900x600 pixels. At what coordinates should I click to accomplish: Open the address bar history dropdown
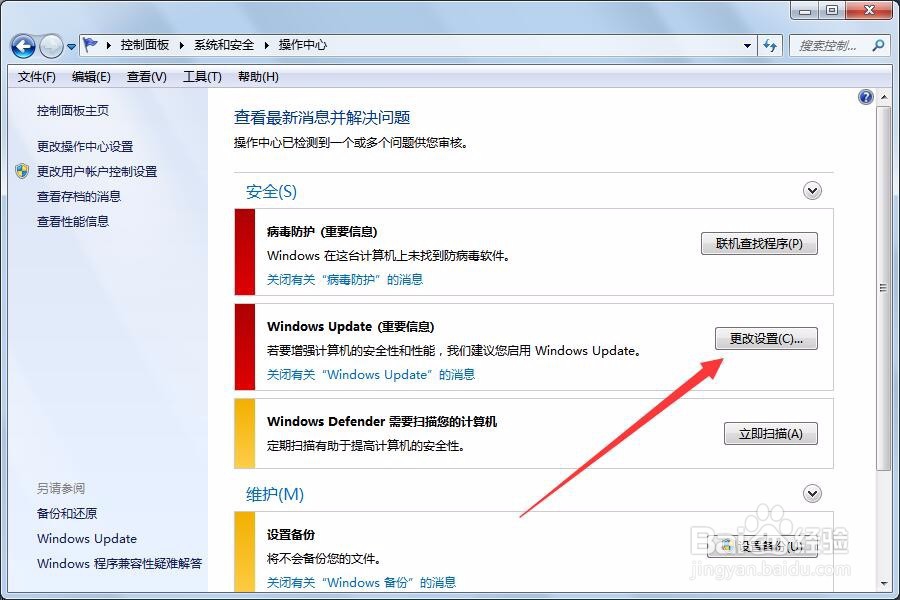tap(746, 46)
